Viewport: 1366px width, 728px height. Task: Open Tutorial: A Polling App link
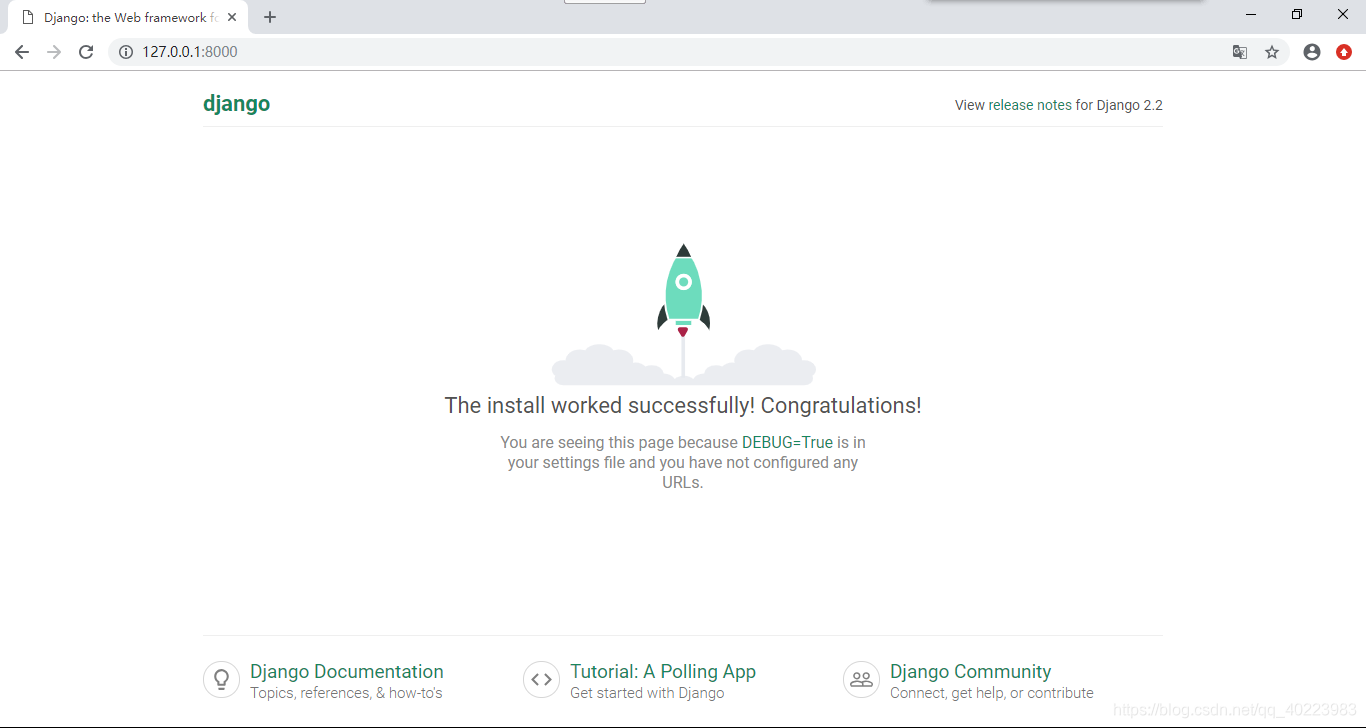click(663, 672)
